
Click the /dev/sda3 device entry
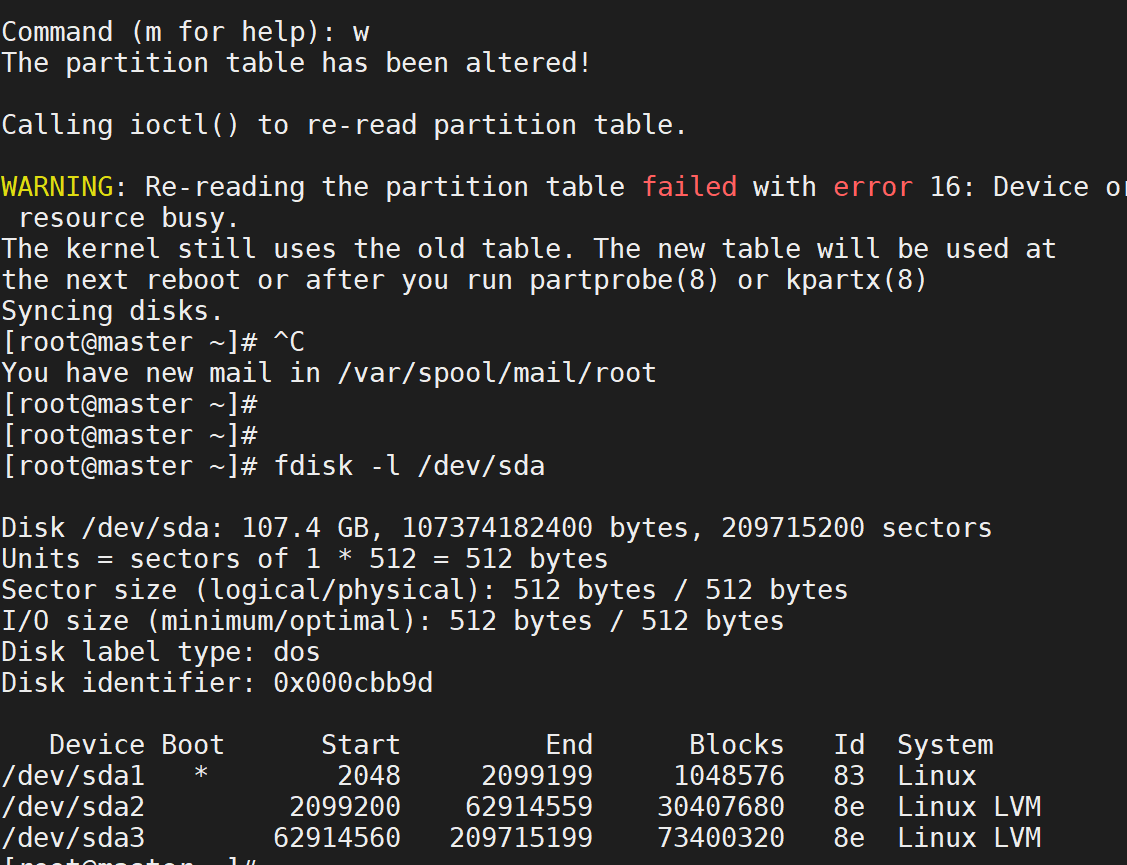(73, 838)
